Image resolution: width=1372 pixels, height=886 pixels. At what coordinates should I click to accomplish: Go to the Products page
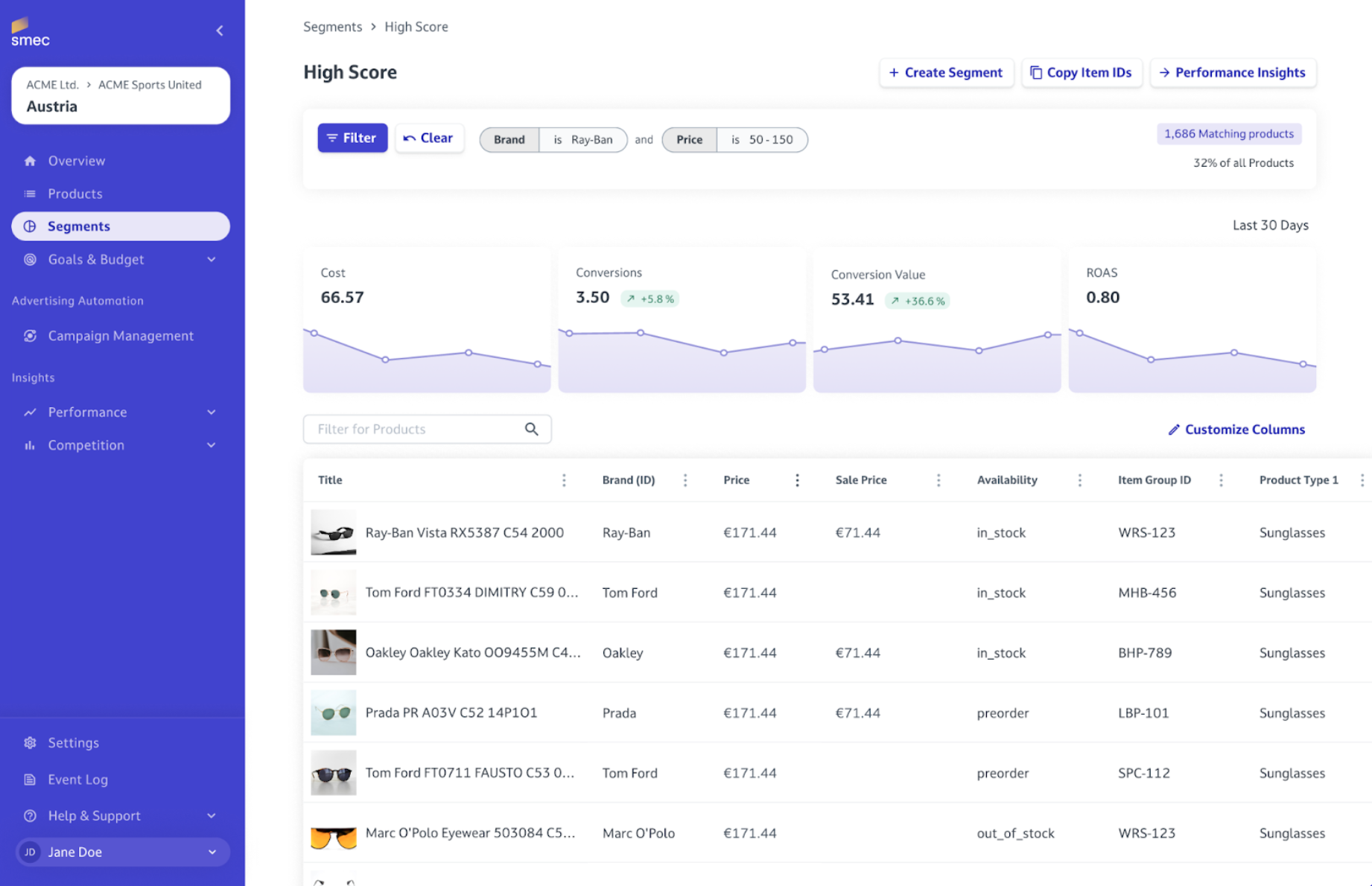75,194
